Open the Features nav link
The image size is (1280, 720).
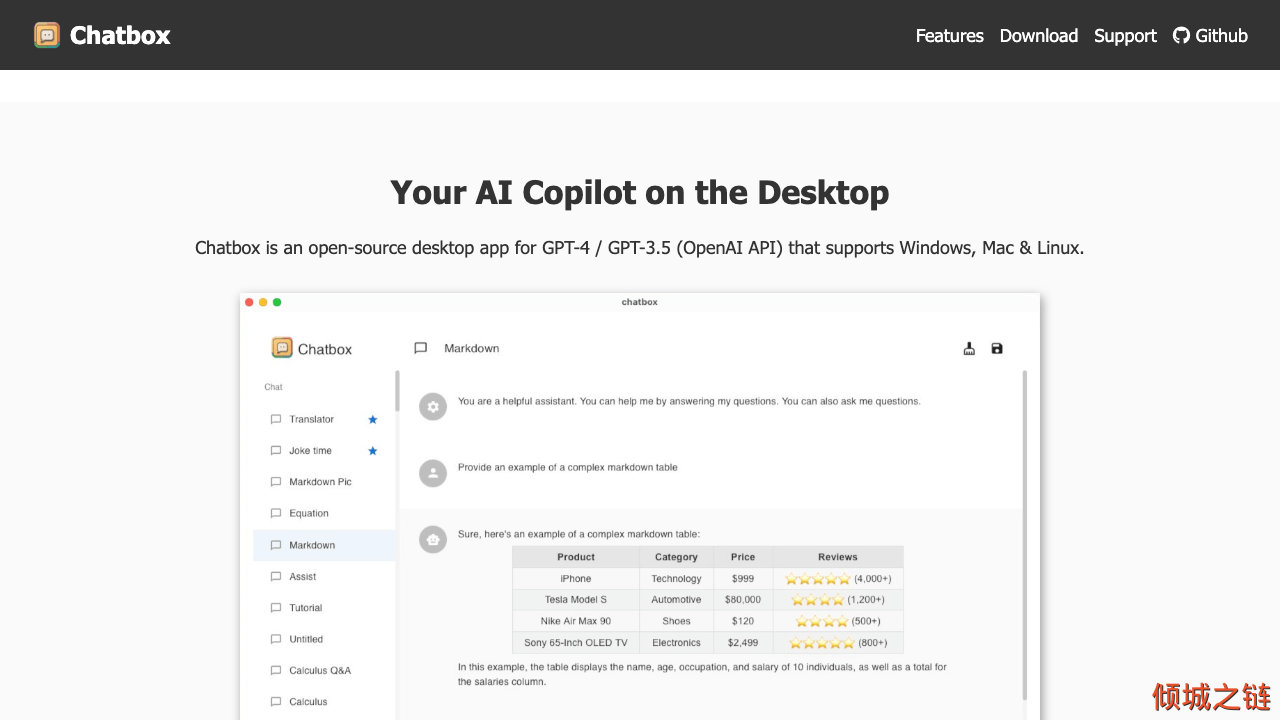click(949, 35)
